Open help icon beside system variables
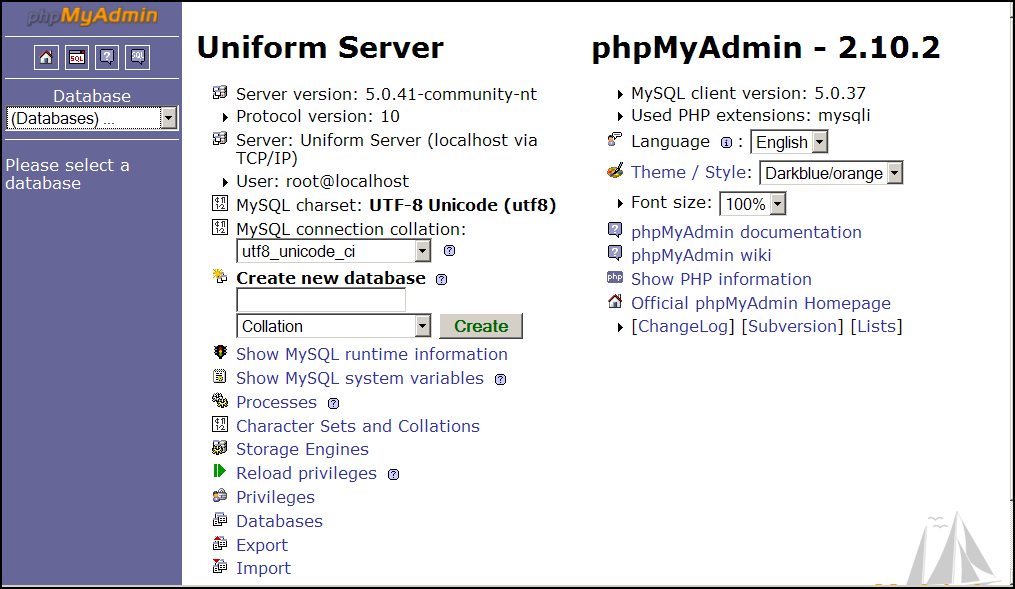Image resolution: width=1015 pixels, height=589 pixels. point(500,379)
